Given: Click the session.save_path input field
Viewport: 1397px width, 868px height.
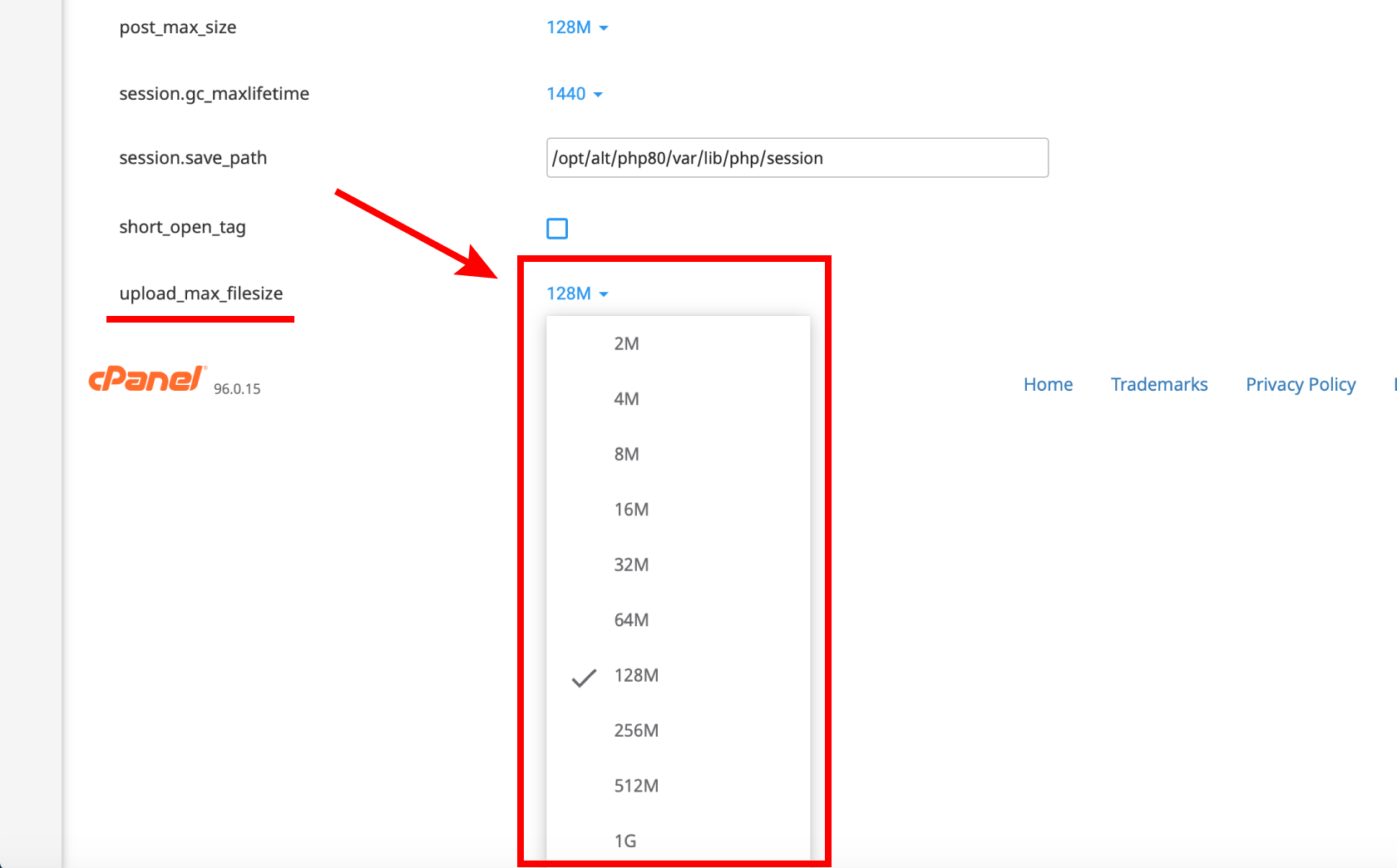Looking at the screenshot, I should pos(797,158).
